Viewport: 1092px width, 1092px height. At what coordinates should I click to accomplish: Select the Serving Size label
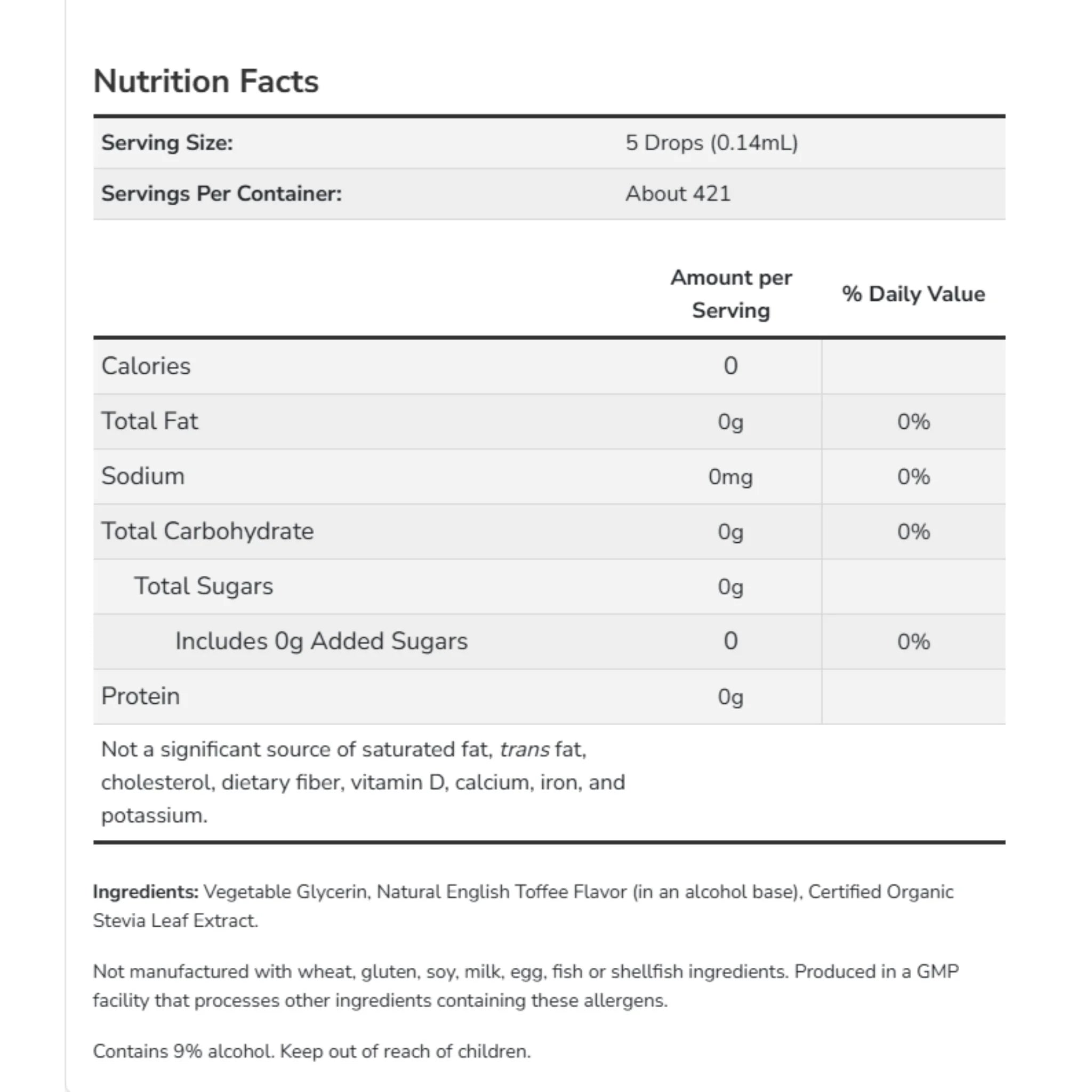click(x=167, y=142)
